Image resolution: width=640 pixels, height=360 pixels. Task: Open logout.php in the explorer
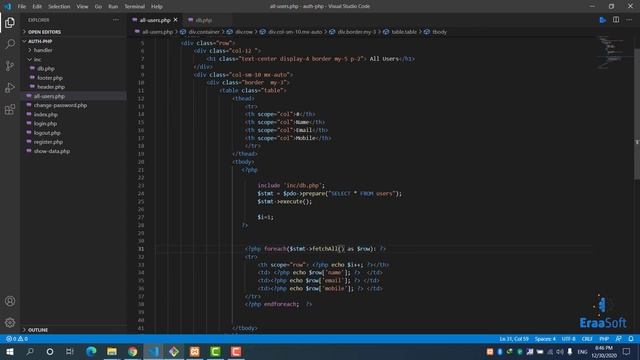[47, 133]
